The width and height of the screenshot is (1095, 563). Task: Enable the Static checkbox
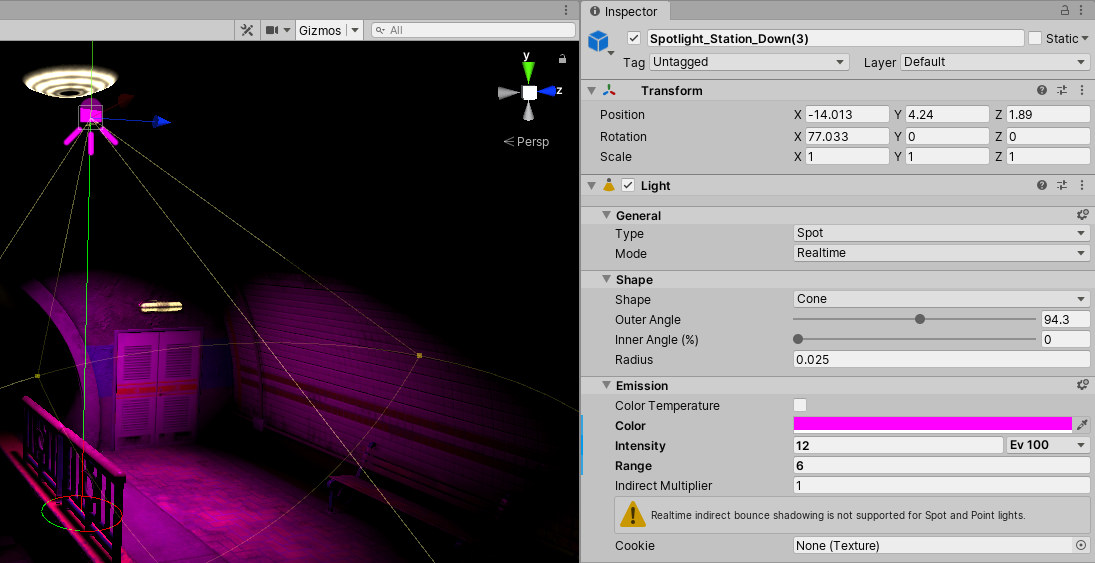(1035, 38)
